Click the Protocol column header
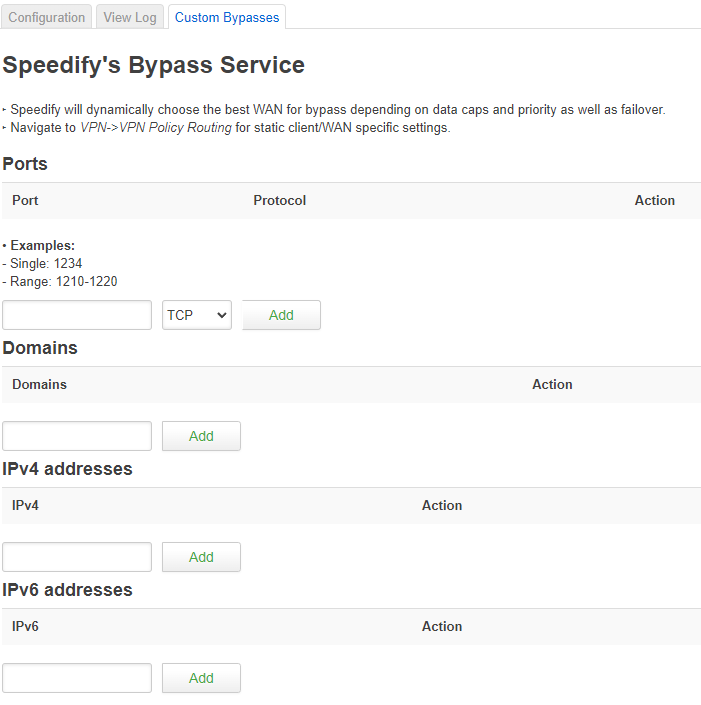Screen dimensions: 701x705 tap(280, 201)
